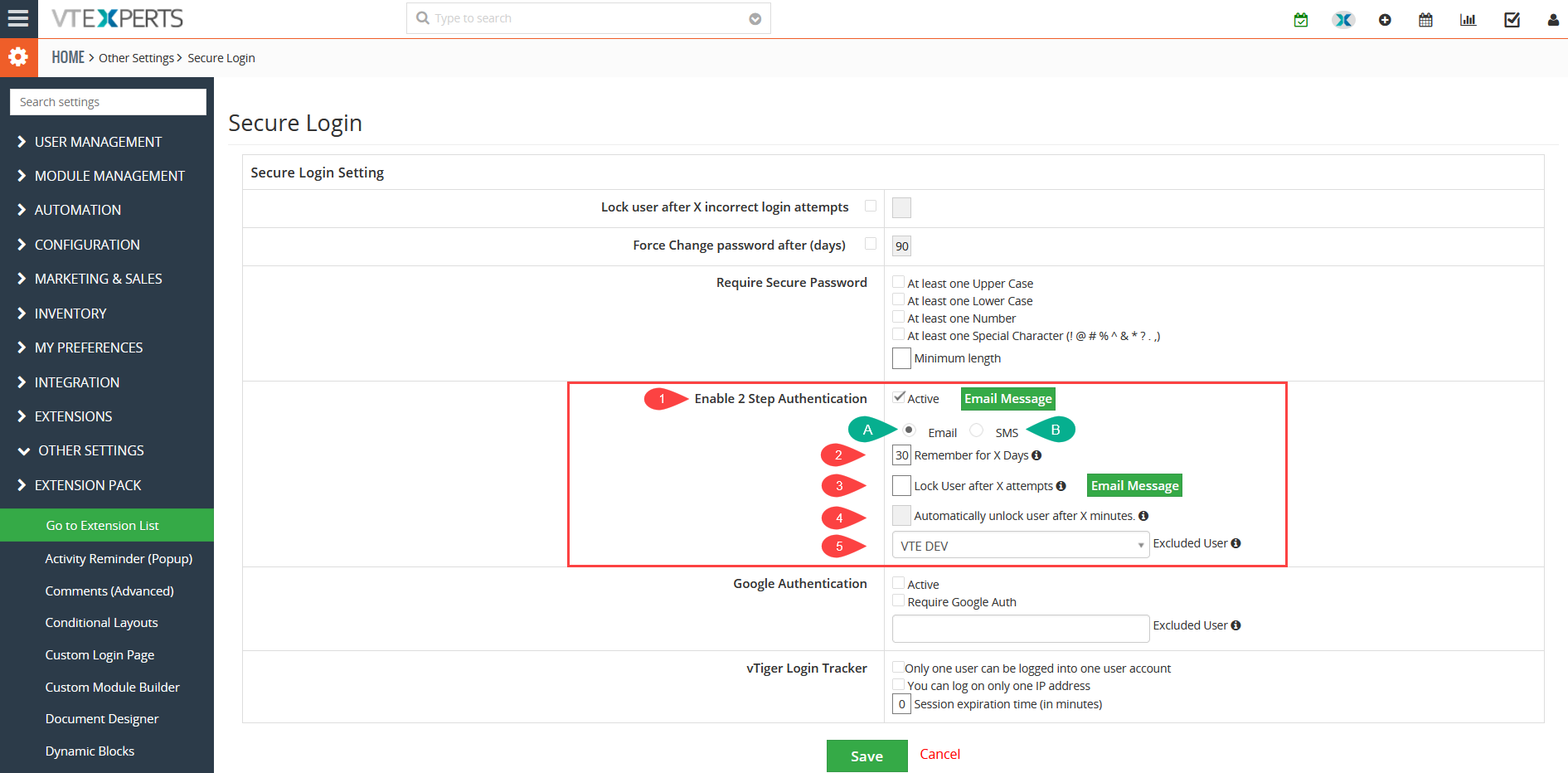Image resolution: width=1568 pixels, height=773 pixels.
Task: Open the hamburger menu icon
Action: point(18,18)
